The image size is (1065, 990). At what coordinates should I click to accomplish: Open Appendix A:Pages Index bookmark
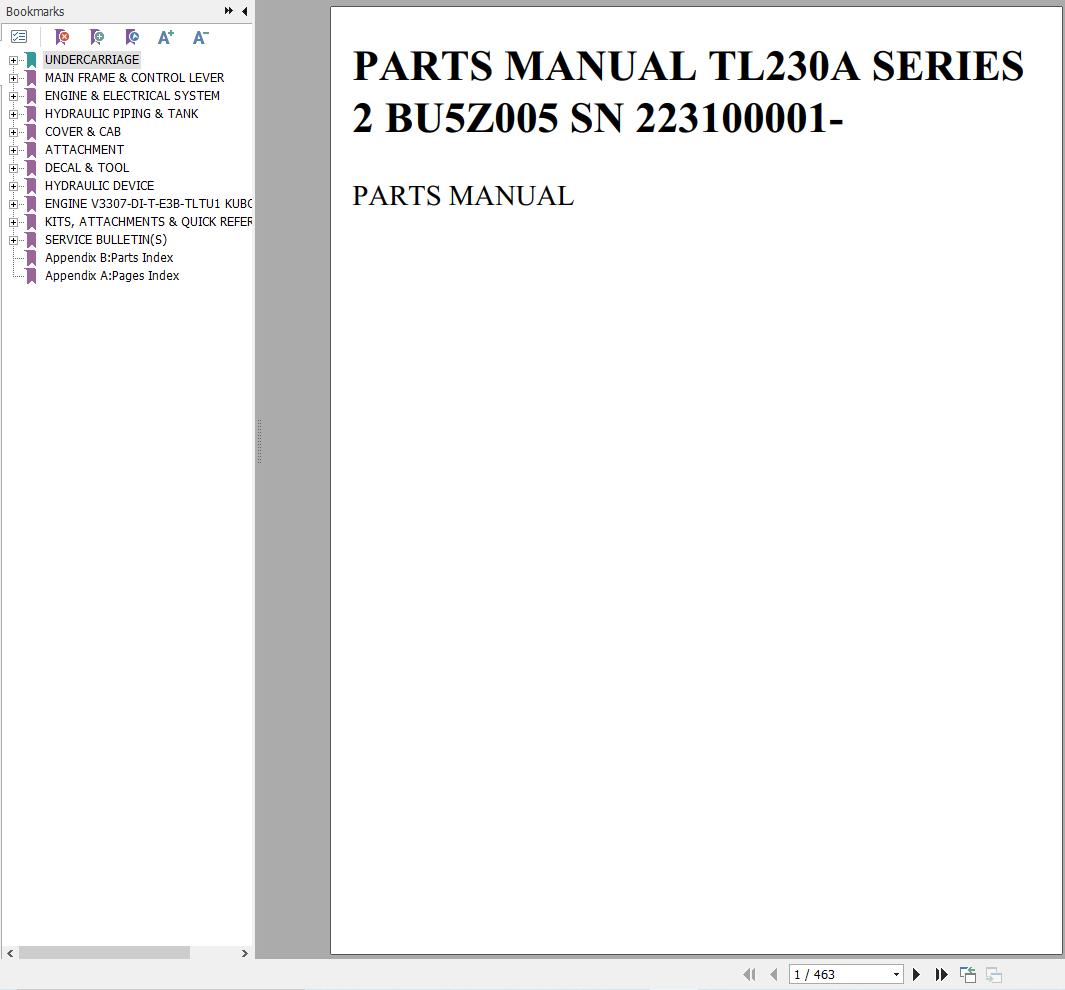click(112, 276)
